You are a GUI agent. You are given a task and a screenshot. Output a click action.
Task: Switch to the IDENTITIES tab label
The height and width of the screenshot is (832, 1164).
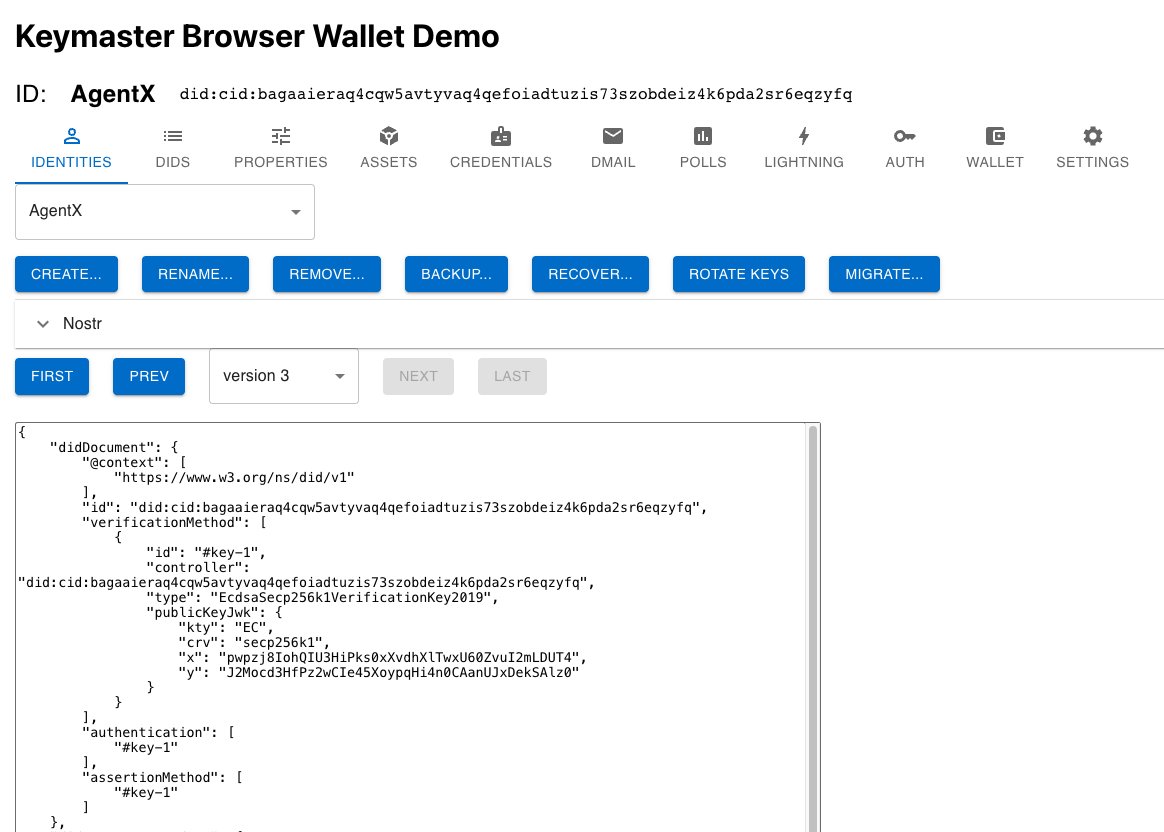click(71, 162)
